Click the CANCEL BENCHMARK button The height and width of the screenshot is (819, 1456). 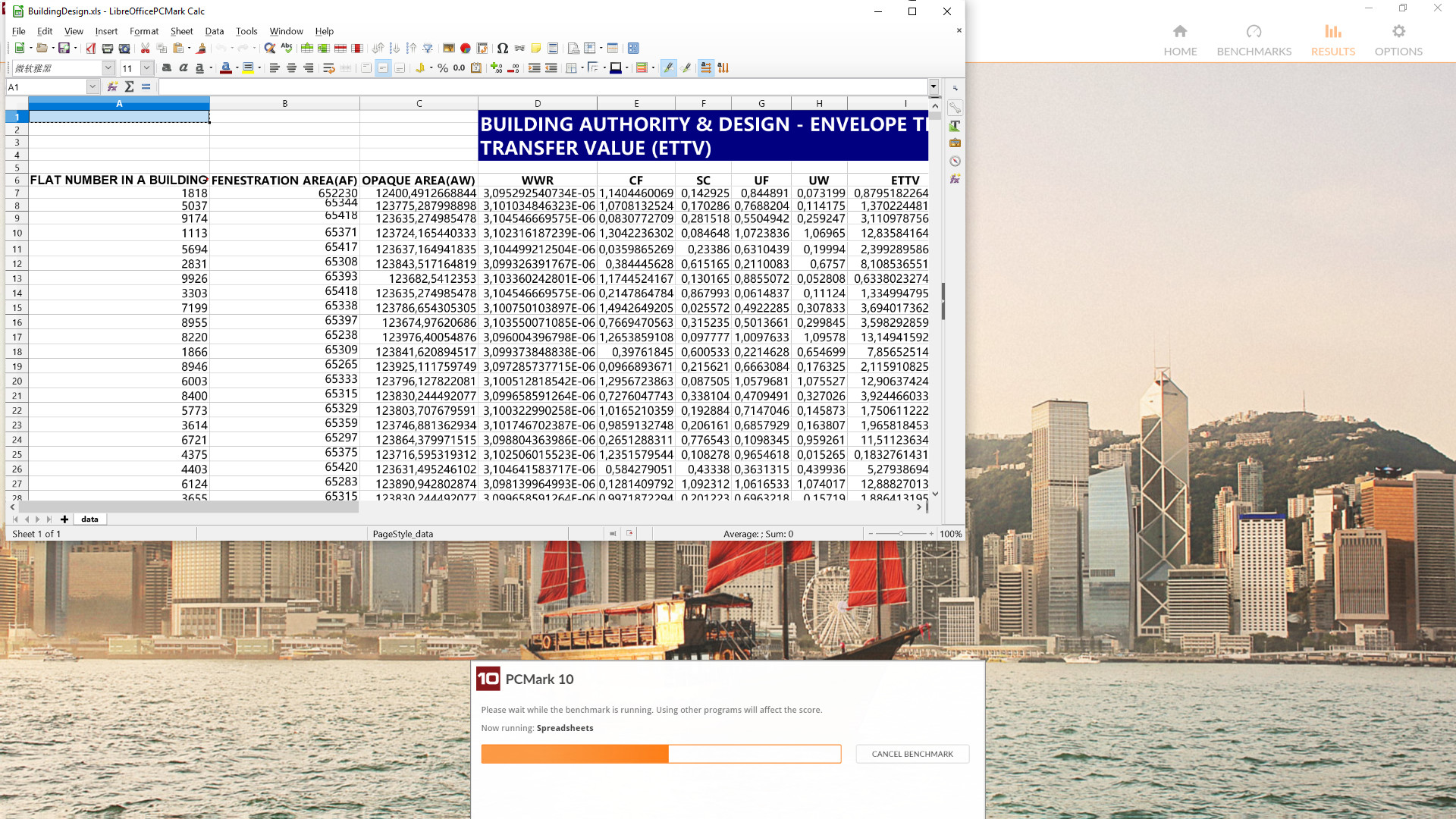pyautogui.click(x=912, y=754)
